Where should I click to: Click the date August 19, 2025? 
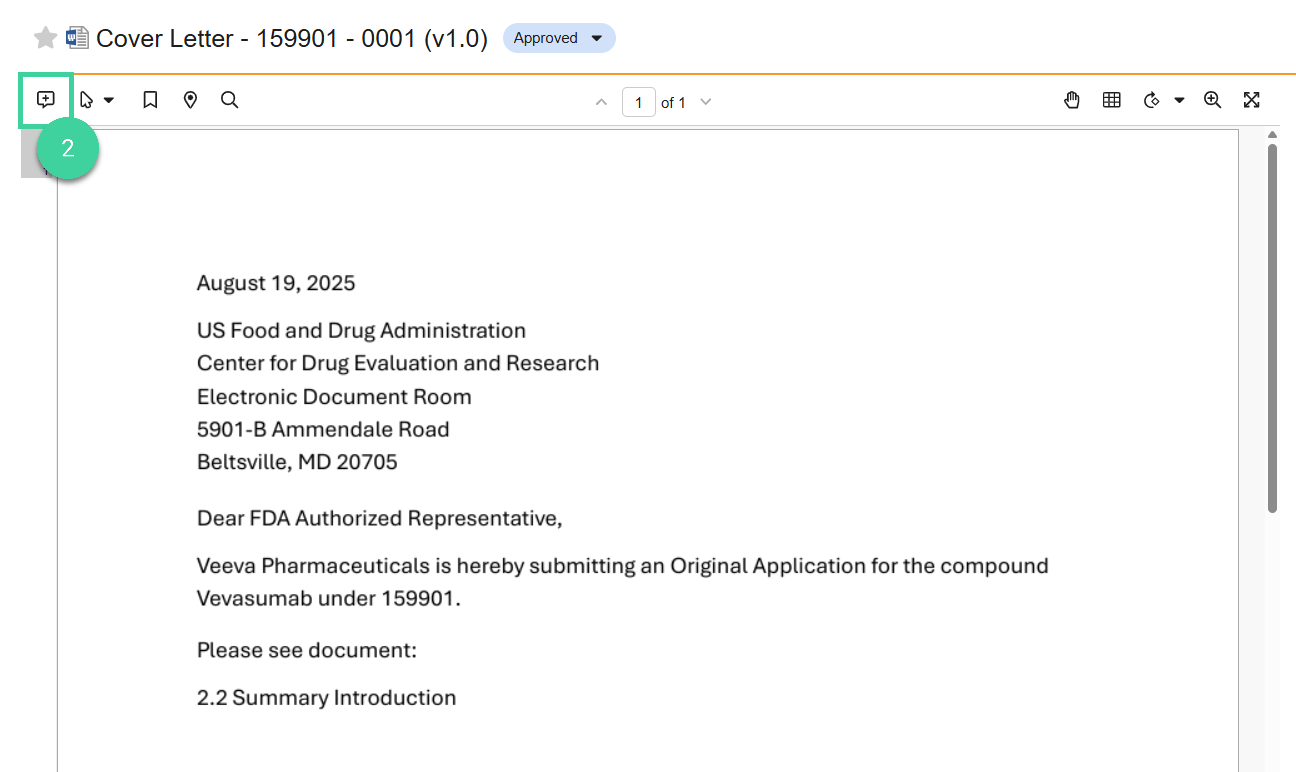tap(276, 283)
